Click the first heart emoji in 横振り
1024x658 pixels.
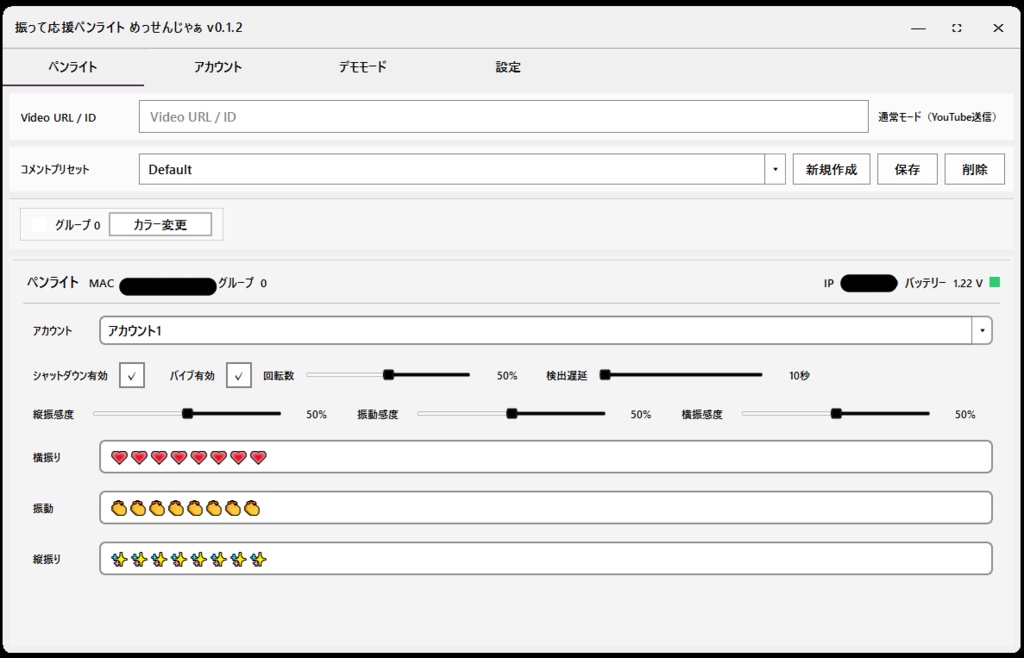click(119, 458)
